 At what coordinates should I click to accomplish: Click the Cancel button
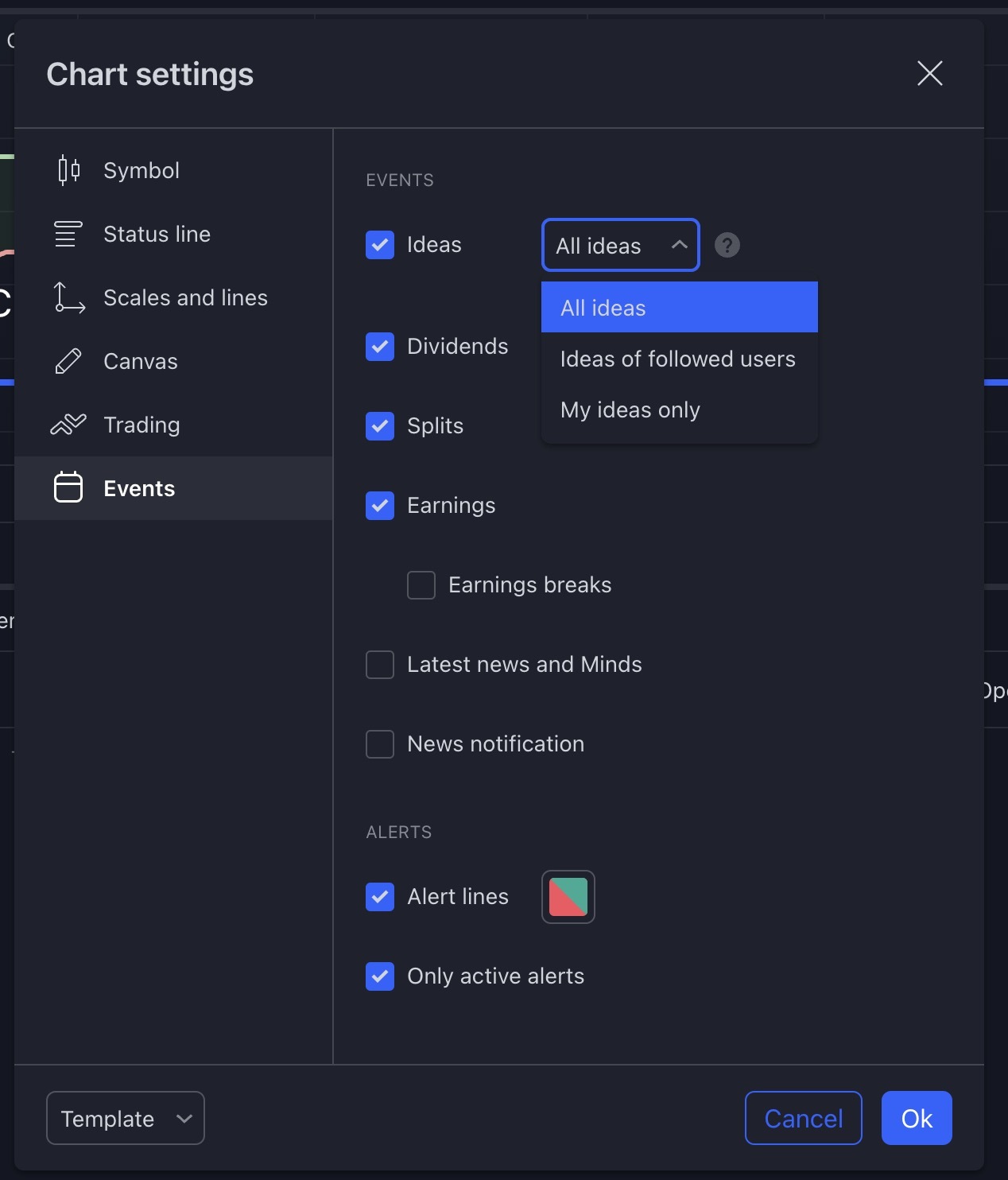803,1118
